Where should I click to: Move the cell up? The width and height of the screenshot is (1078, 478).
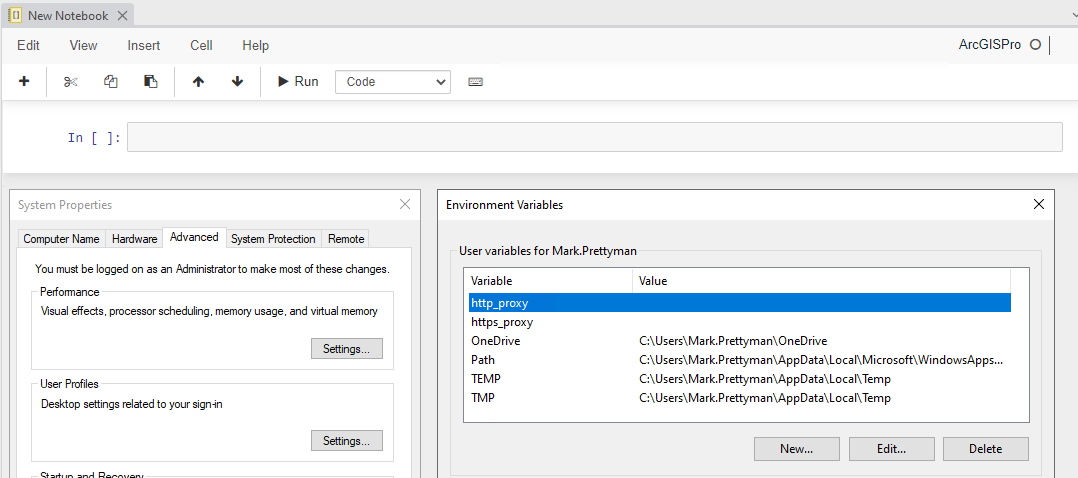click(198, 81)
